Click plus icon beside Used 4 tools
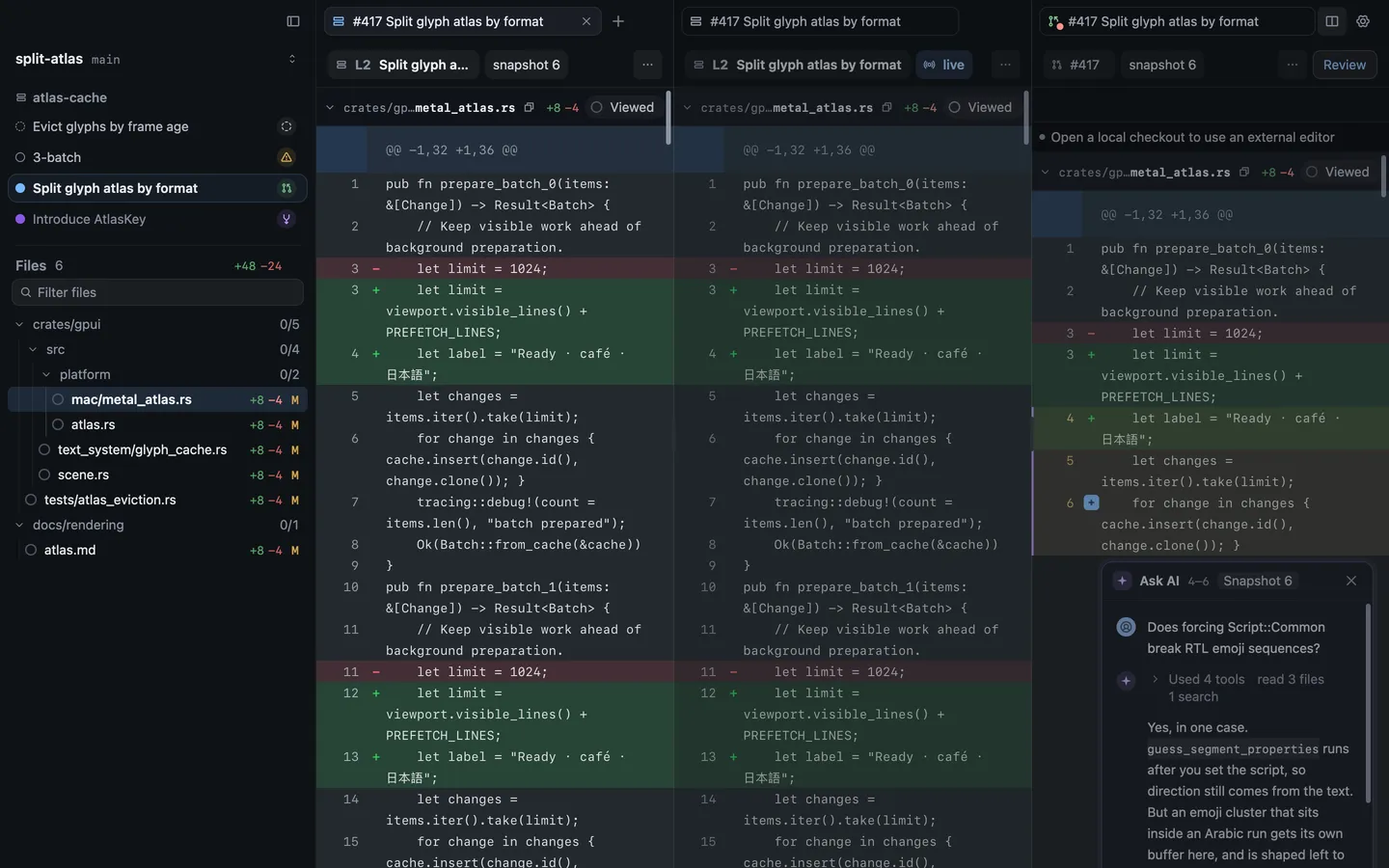This screenshot has height=868, width=1389. point(1126,680)
